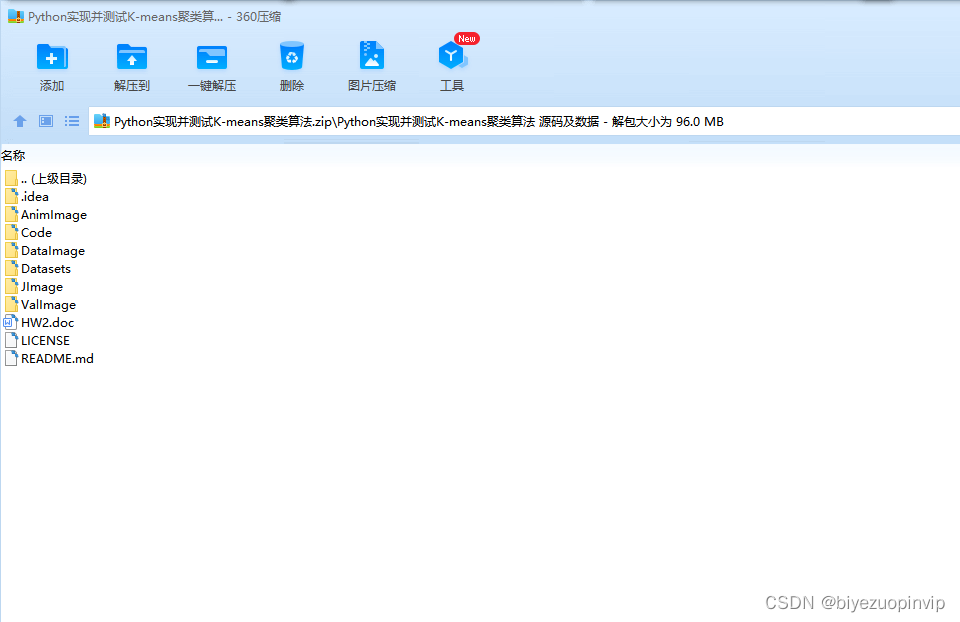Select the Code folder
Image resolution: width=960 pixels, height=622 pixels.
28,233
